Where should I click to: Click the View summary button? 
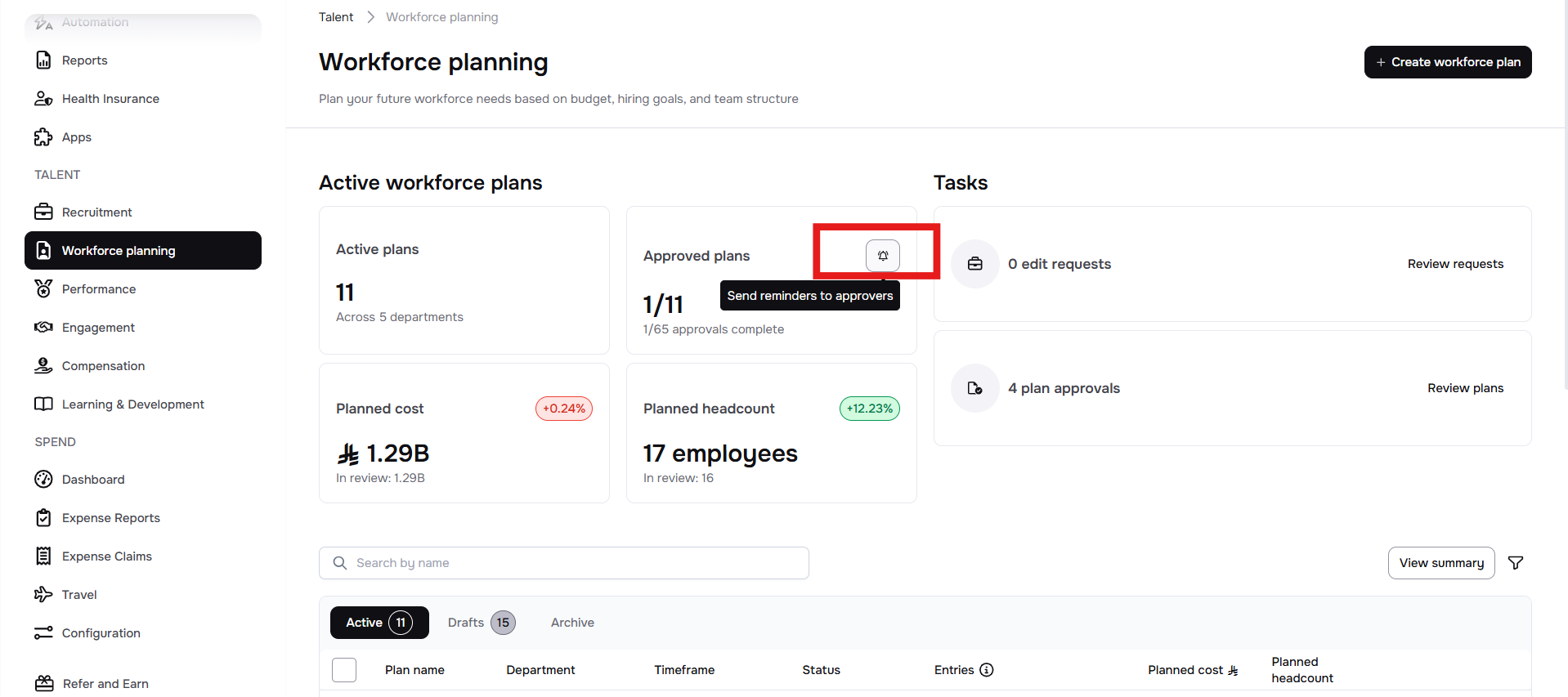click(1441, 563)
